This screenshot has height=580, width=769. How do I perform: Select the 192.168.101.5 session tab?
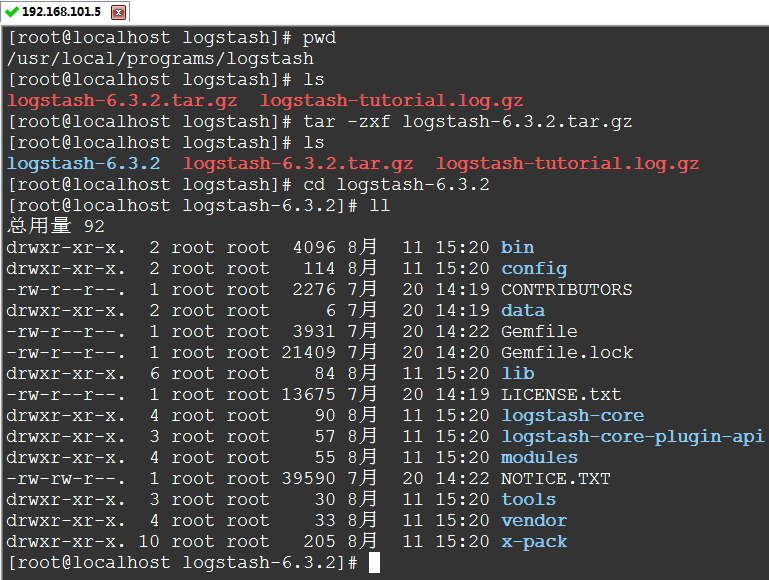click(x=61, y=12)
